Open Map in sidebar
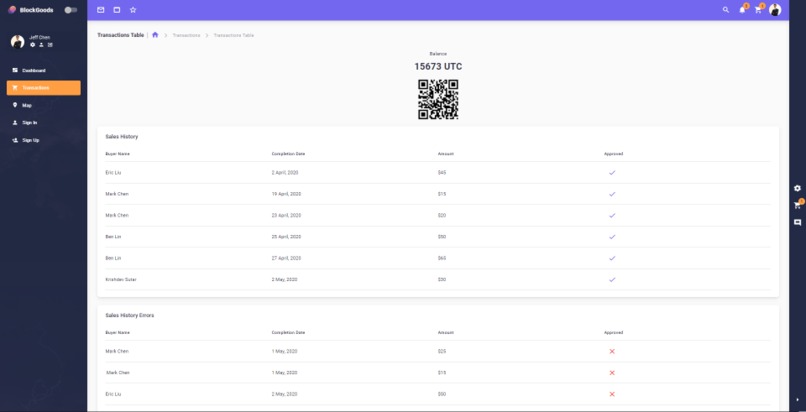 point(44,105)
